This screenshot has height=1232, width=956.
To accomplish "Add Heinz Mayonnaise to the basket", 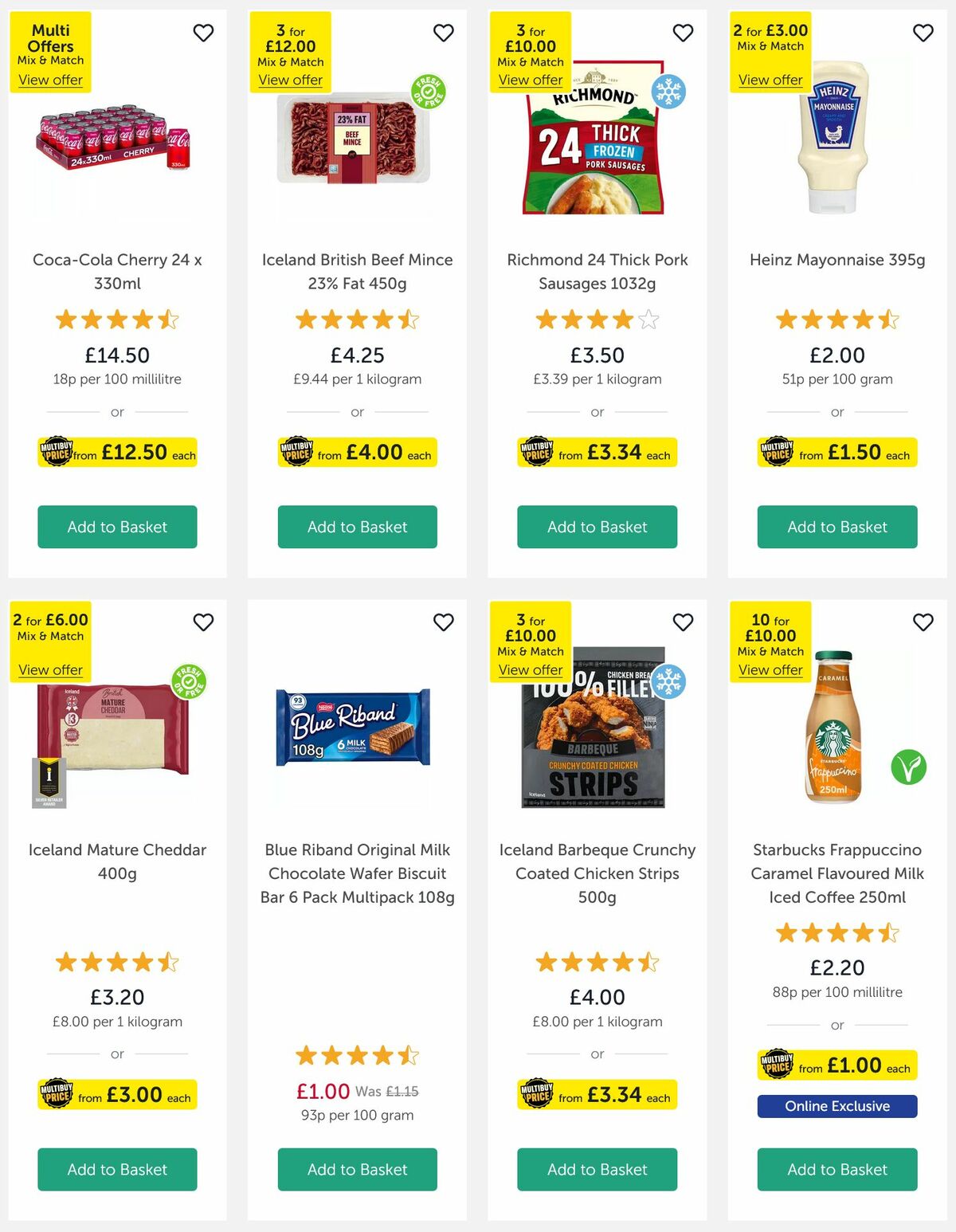I will [837, 527].
